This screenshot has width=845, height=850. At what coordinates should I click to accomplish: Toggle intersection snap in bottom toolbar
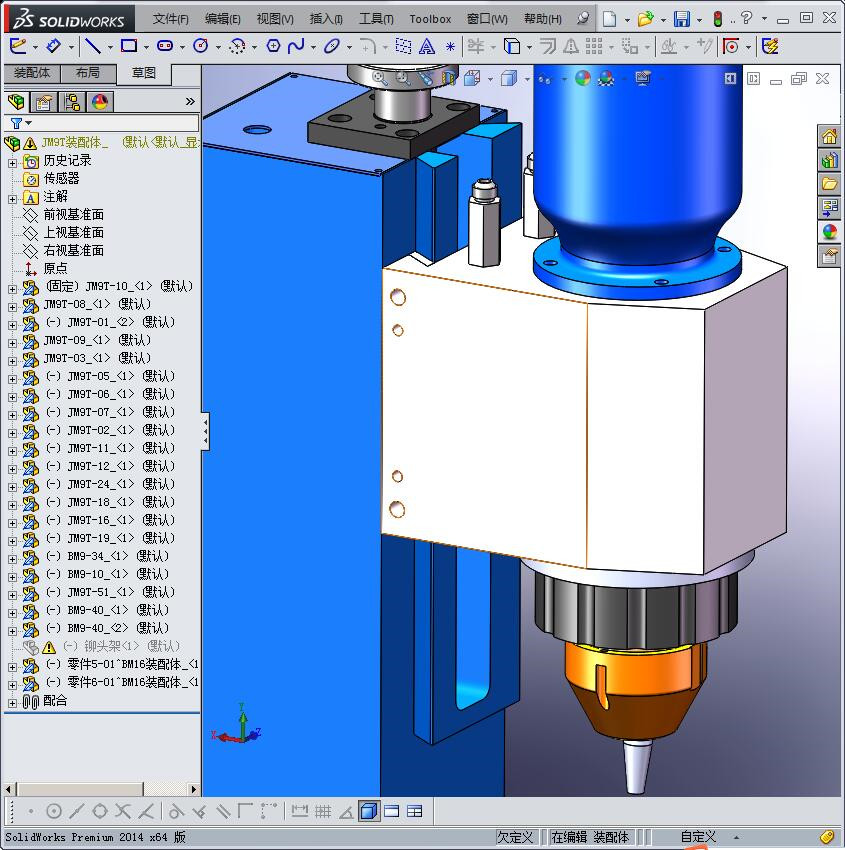point(123,812)
